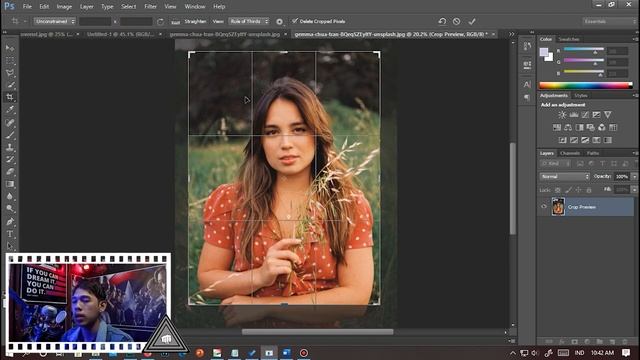
Task: Switch to the Styles tab
Action: coord(580,96)
